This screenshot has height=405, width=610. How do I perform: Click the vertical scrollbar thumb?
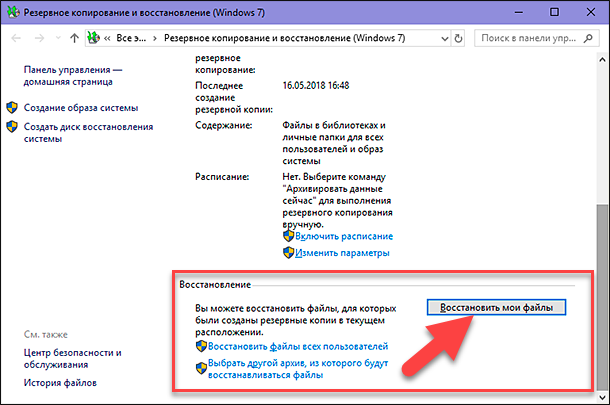pyautogui.click(x=602, y=298)
